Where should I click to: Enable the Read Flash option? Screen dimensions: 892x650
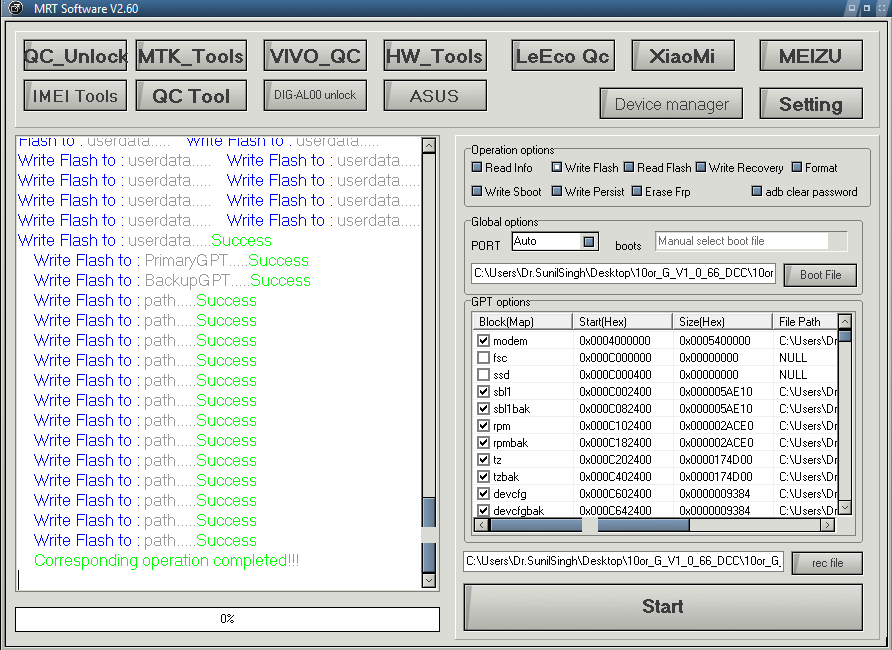click(629, 167)
